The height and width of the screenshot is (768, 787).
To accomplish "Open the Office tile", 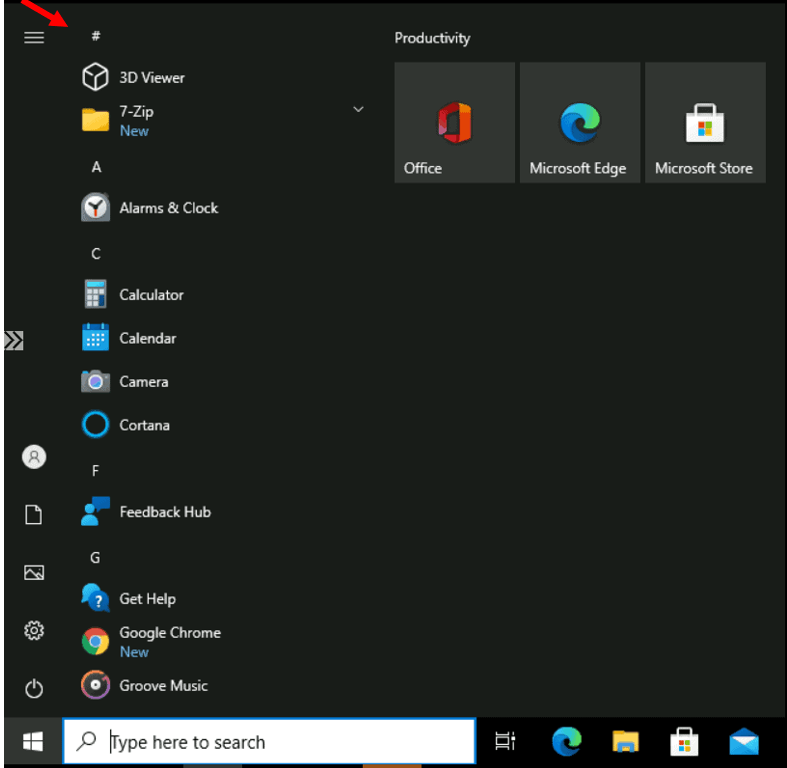I will [455, 122].
